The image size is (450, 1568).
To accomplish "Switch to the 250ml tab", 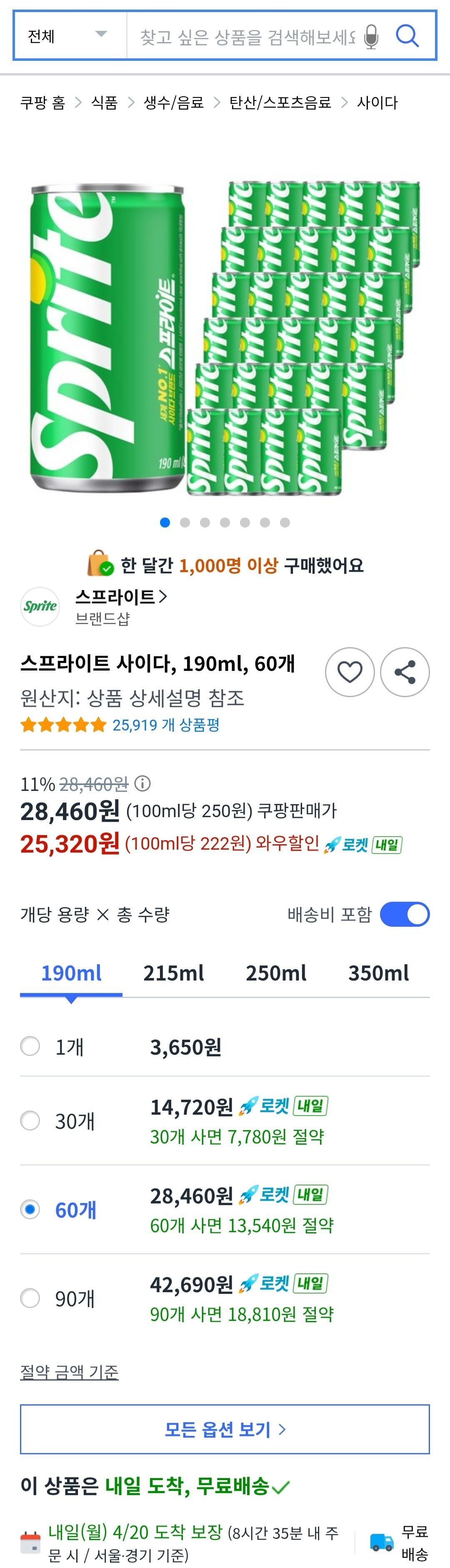I will [276, 973].
